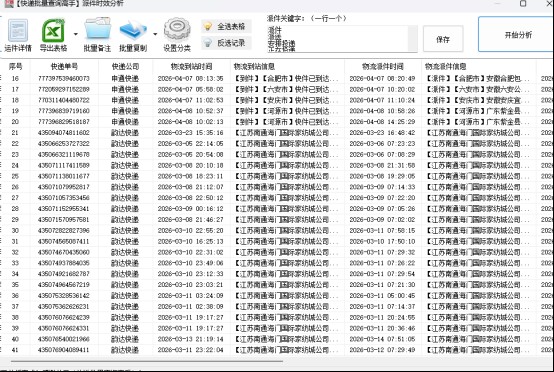Select row number 41 cell
Screen dimensions: 554x372
[x=15, y=350]
